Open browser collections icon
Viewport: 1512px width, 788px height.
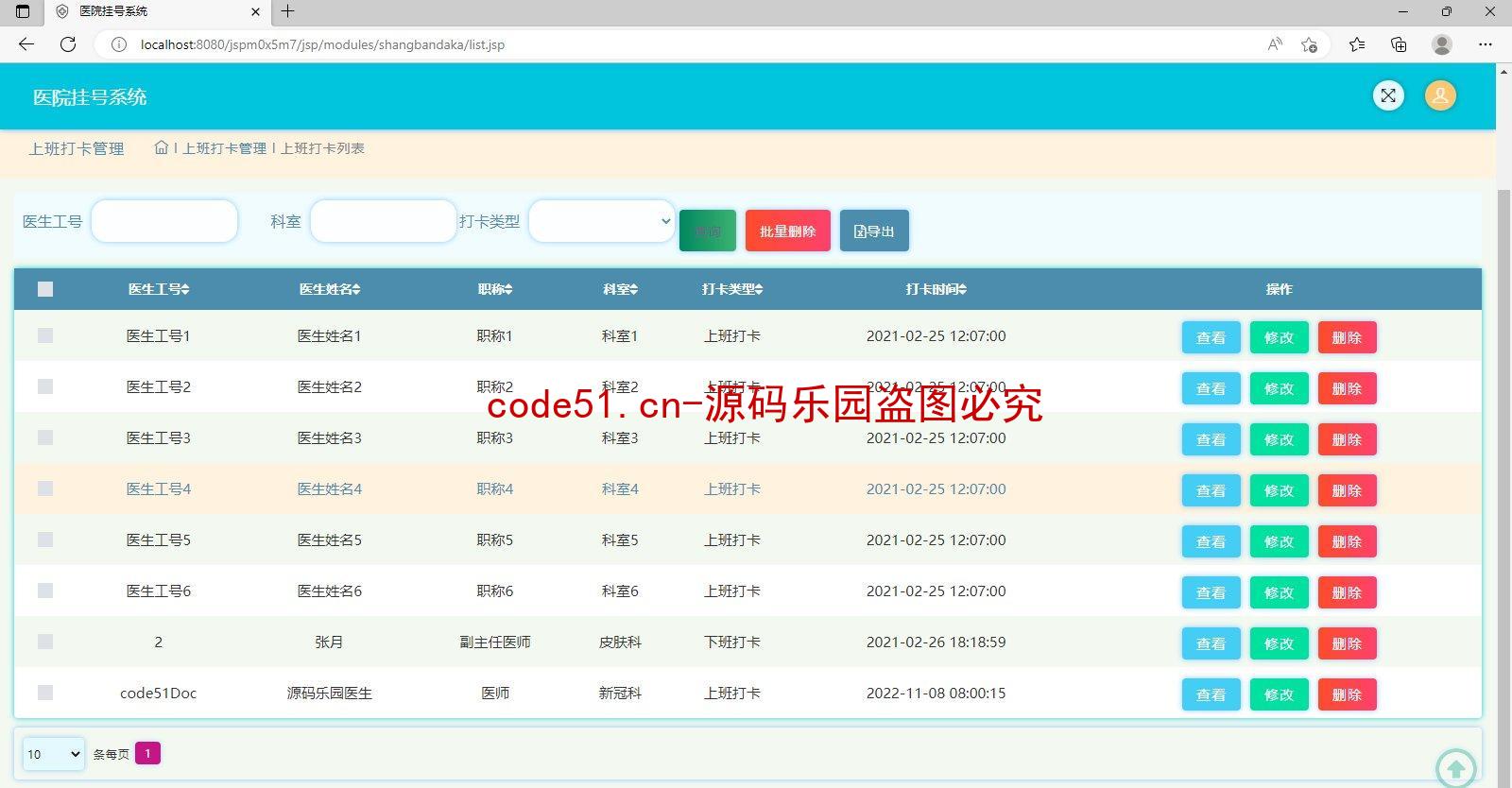(1399, 44)
